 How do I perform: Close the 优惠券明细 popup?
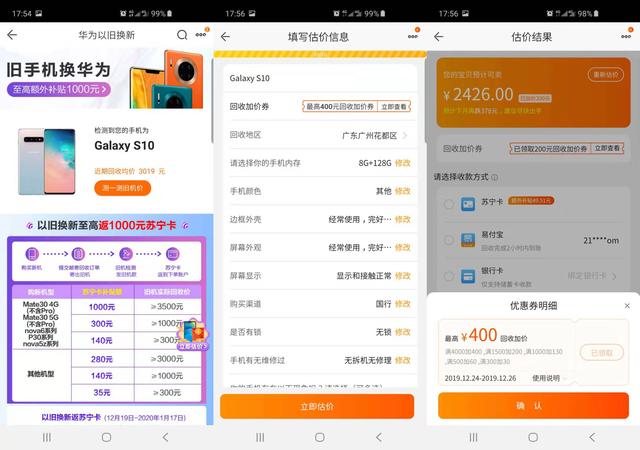point(627,305)
